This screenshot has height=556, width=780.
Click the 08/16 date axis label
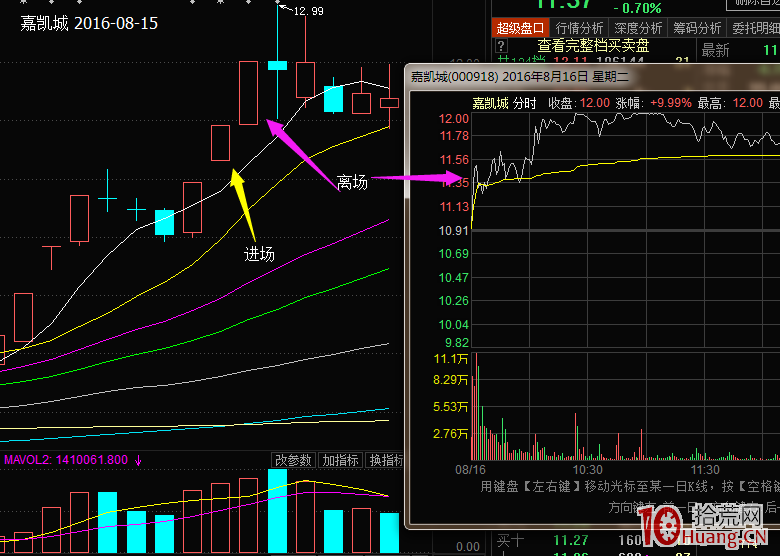click(470, 469)
